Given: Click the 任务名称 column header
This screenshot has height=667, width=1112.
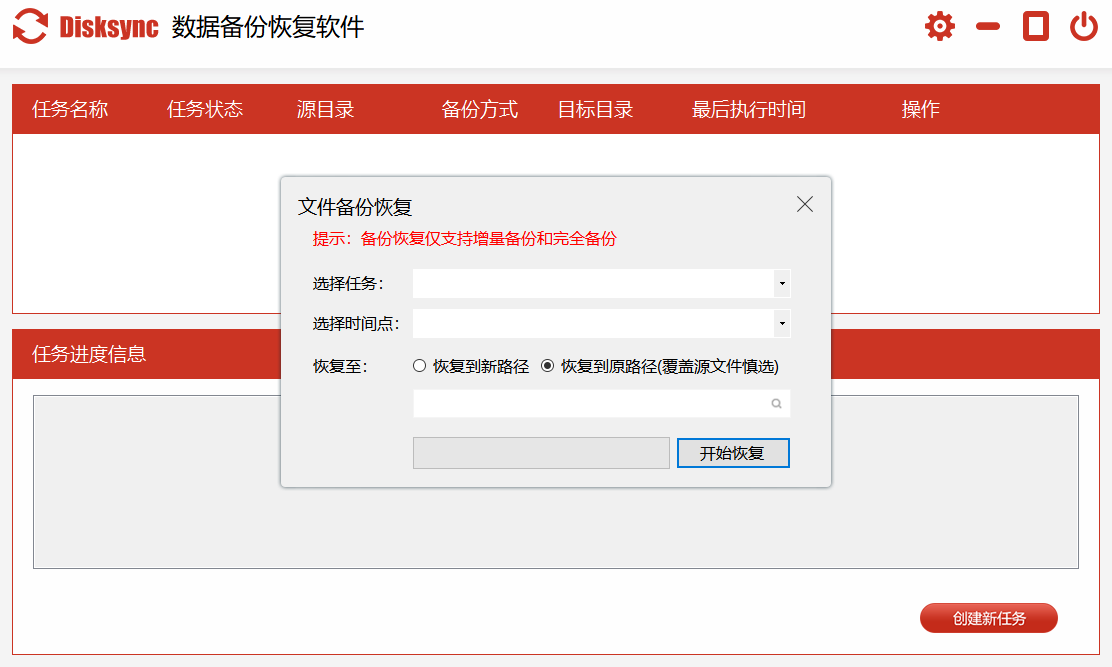Looking at the screenshot, I should coord(70,109).
